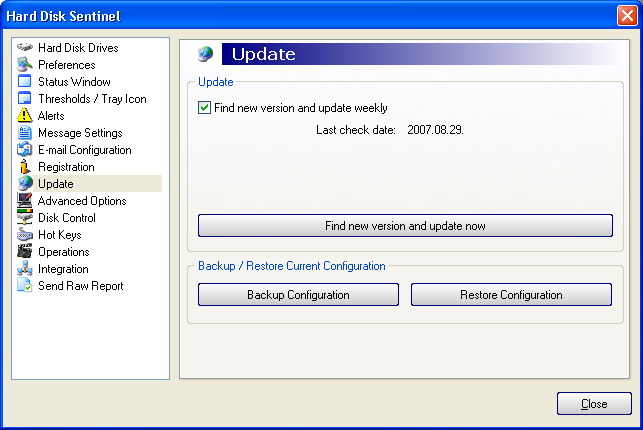Click the Integration network icon
The image size is (643, 430).
(x=25, y=268)
